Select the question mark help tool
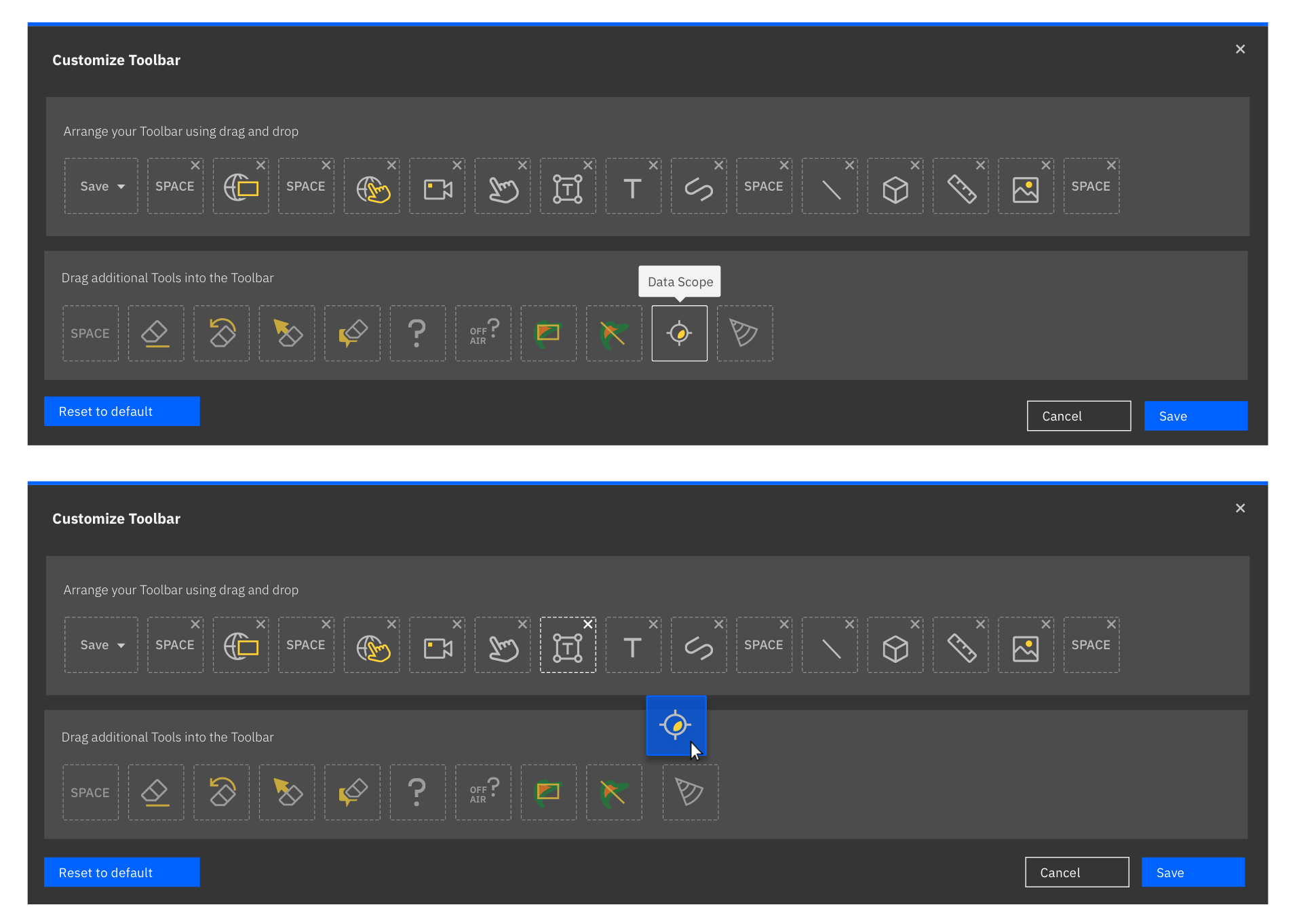1297x924 pixels. click(x=417, y=333)
